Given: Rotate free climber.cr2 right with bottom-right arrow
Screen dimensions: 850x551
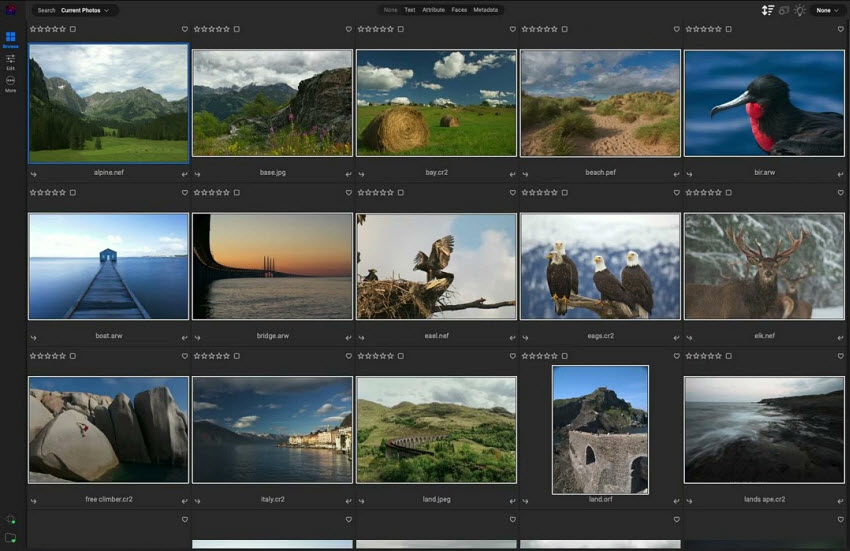Looking at the screenshot, I should [184, 501].
